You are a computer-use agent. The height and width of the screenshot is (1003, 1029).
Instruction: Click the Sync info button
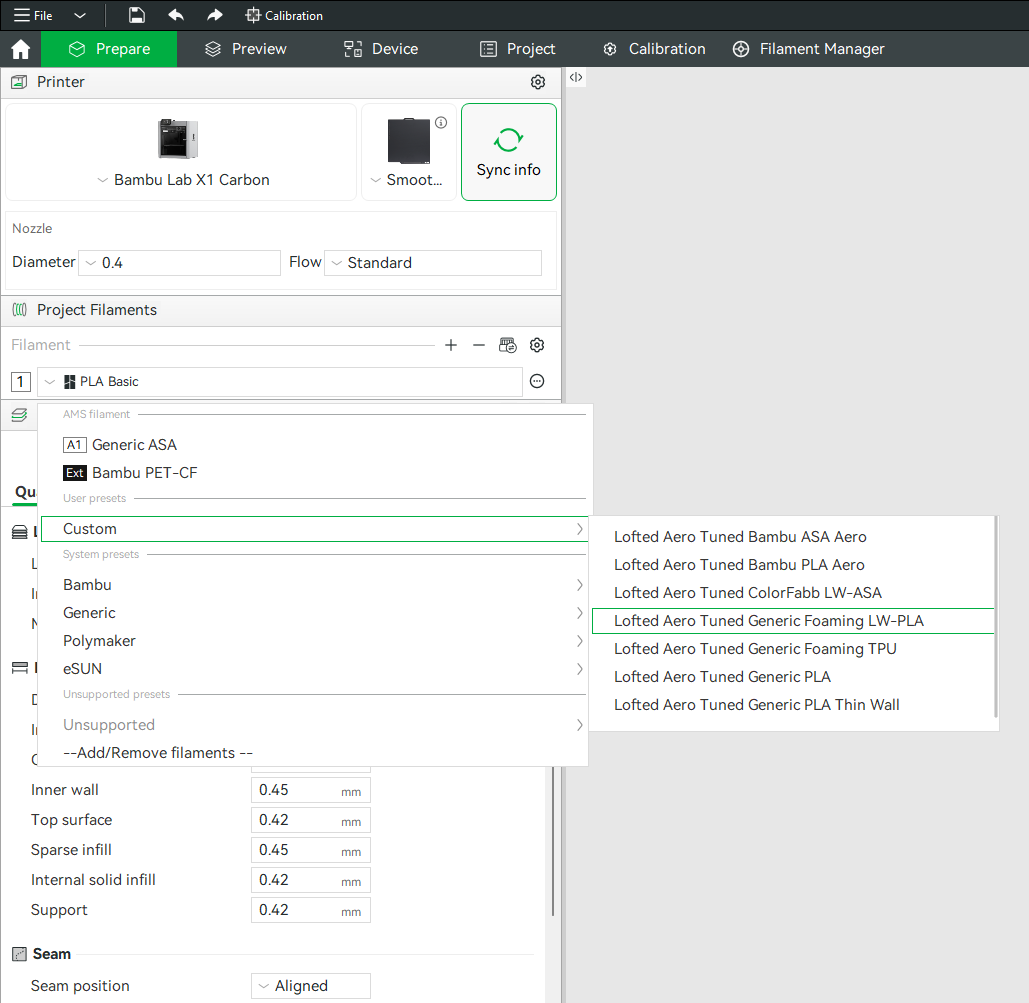coord(509,152)
